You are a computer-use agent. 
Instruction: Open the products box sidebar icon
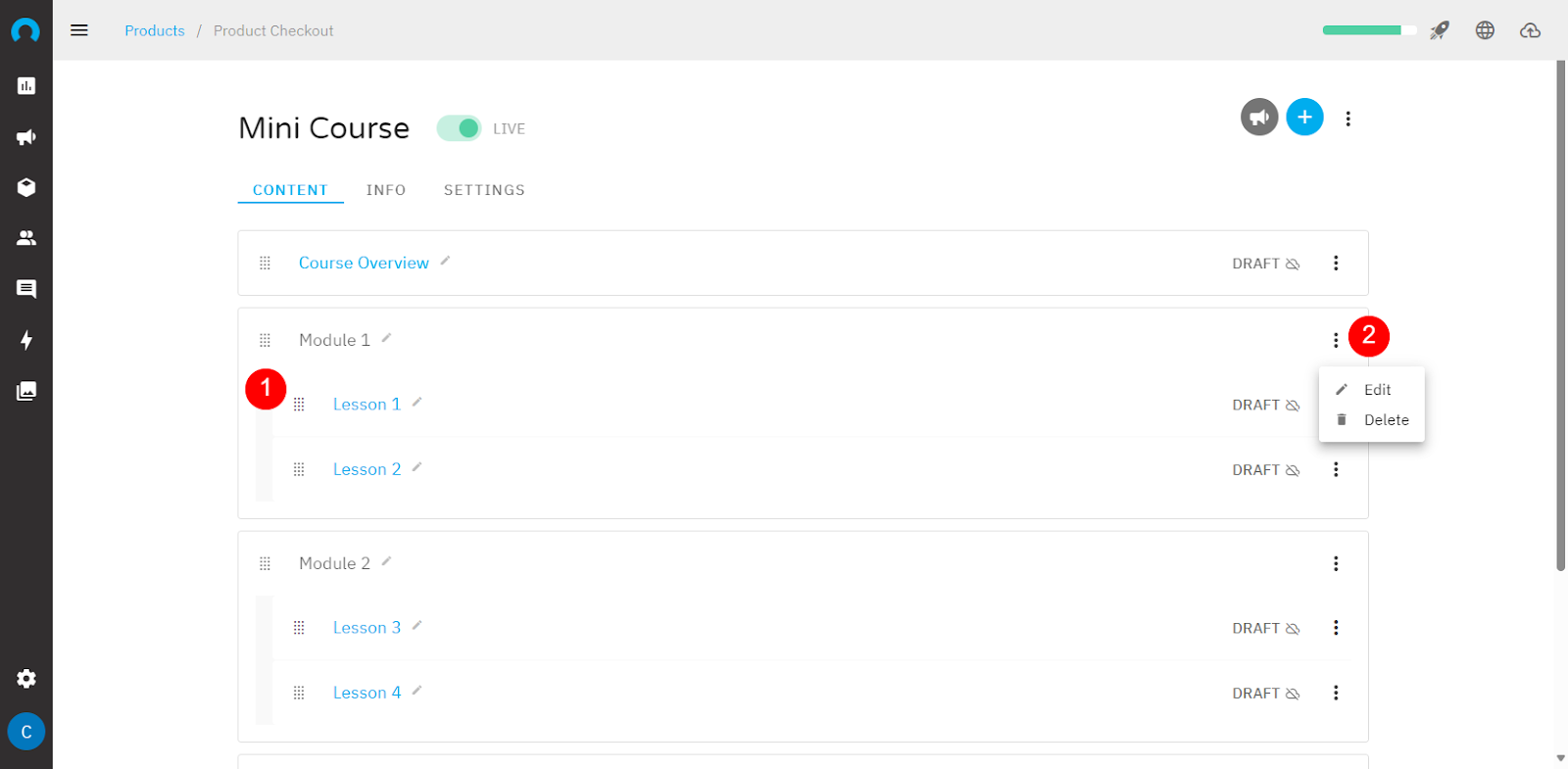(x=26, y=187)
